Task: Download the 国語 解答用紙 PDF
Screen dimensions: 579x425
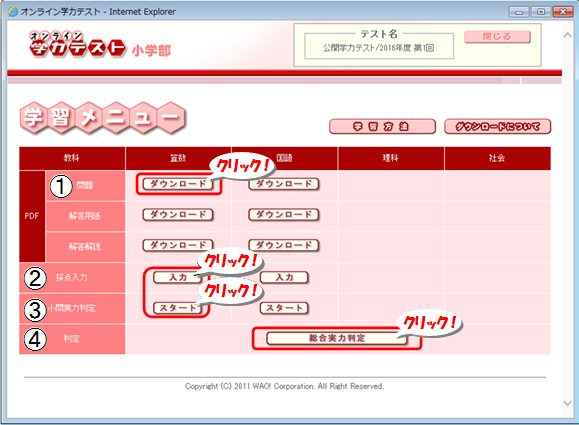Action: 284,215
